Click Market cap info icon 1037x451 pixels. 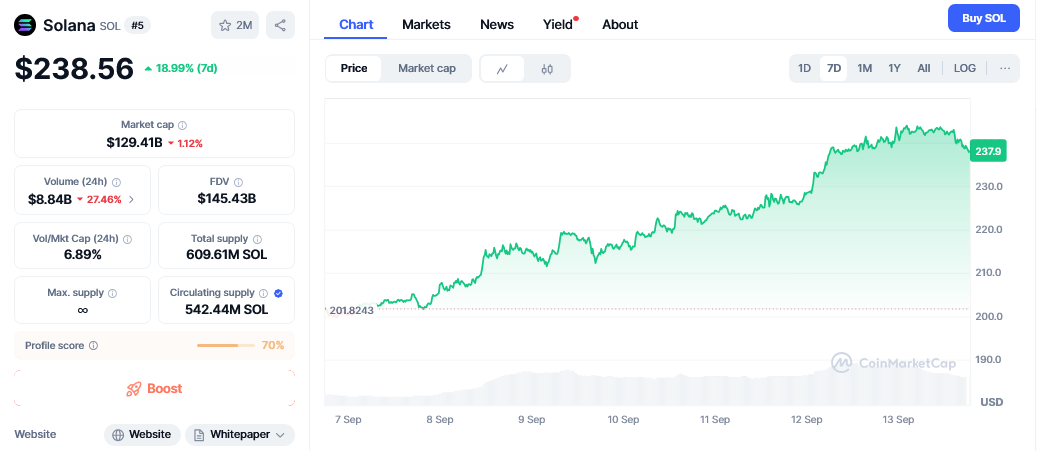click(183, 125)
